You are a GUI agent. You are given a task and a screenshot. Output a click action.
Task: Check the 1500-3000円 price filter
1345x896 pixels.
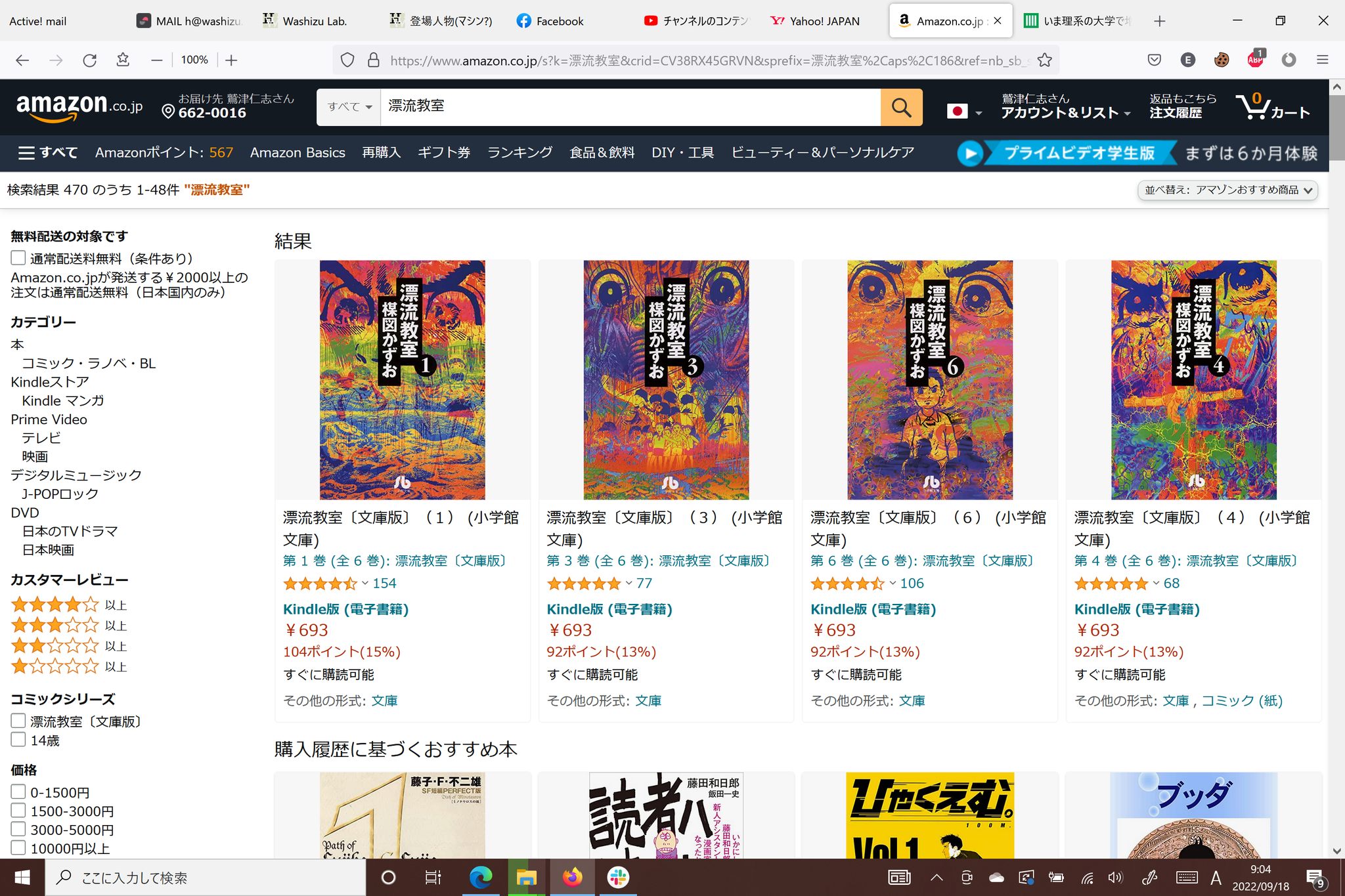click(x=18, y=811)
